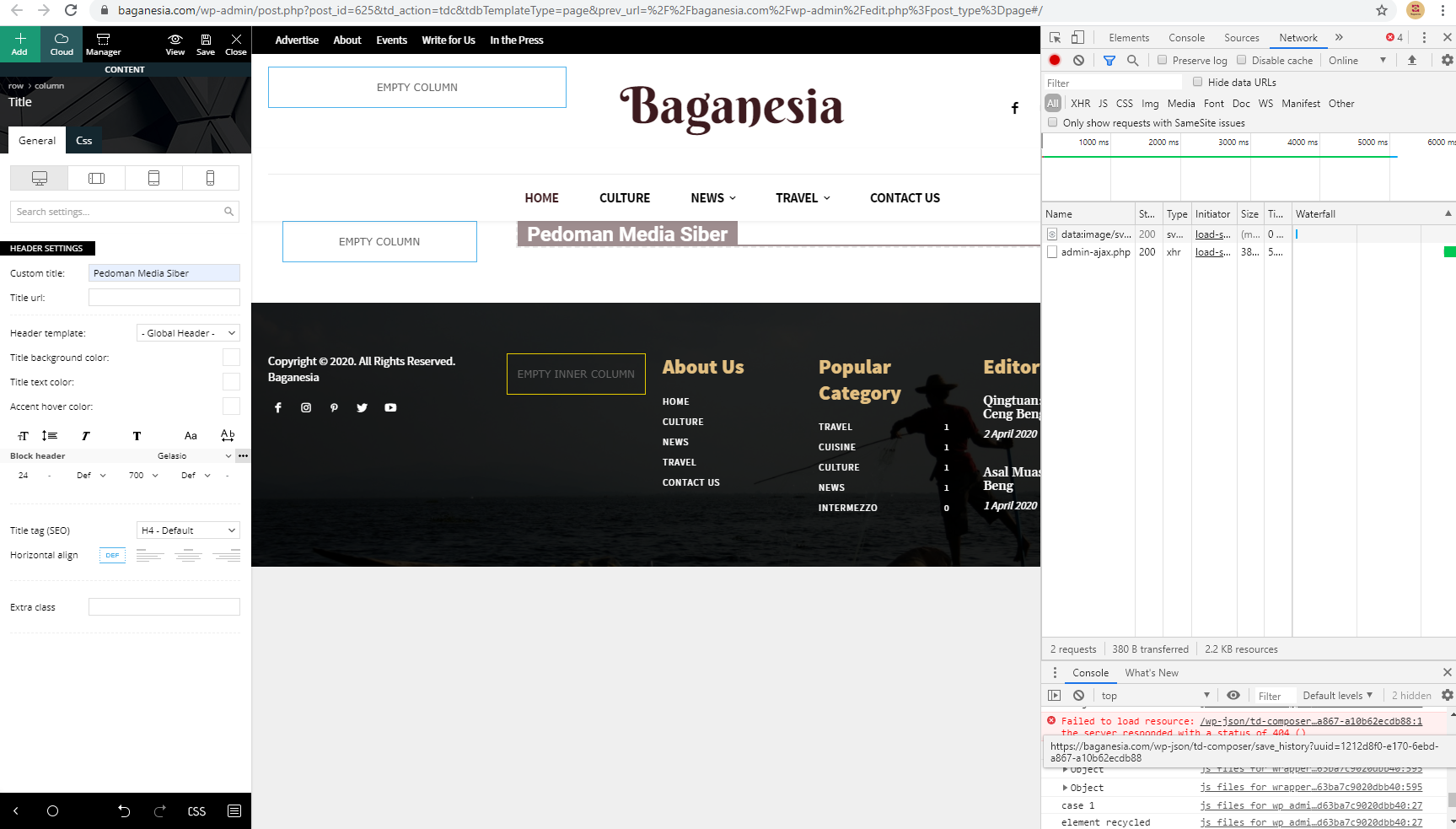This screenshot has height=829, width=1456.
Task: Select tablet landscape viewport icon
Action: [97, 178]
